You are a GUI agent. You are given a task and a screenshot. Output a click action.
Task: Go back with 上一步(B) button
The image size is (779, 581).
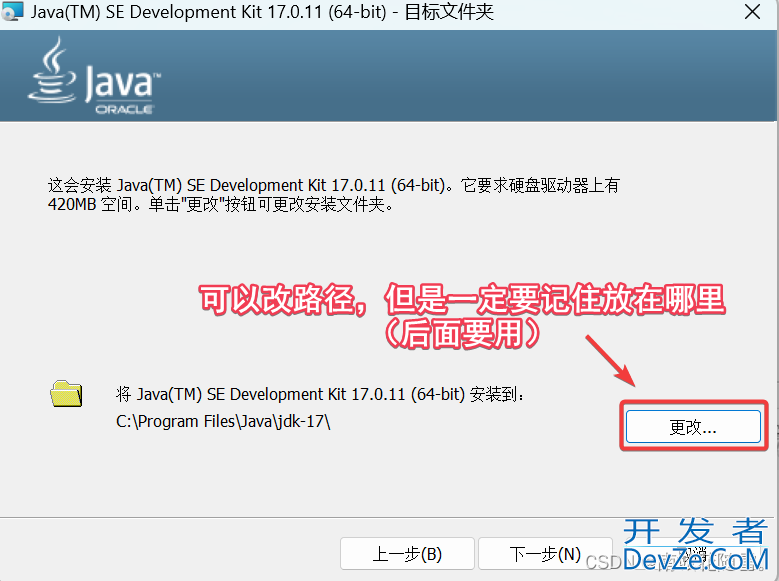407,554
